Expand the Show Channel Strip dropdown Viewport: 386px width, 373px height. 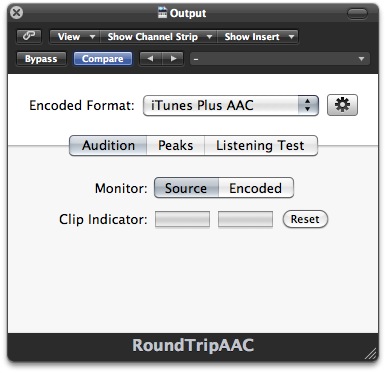pos(158,36)
